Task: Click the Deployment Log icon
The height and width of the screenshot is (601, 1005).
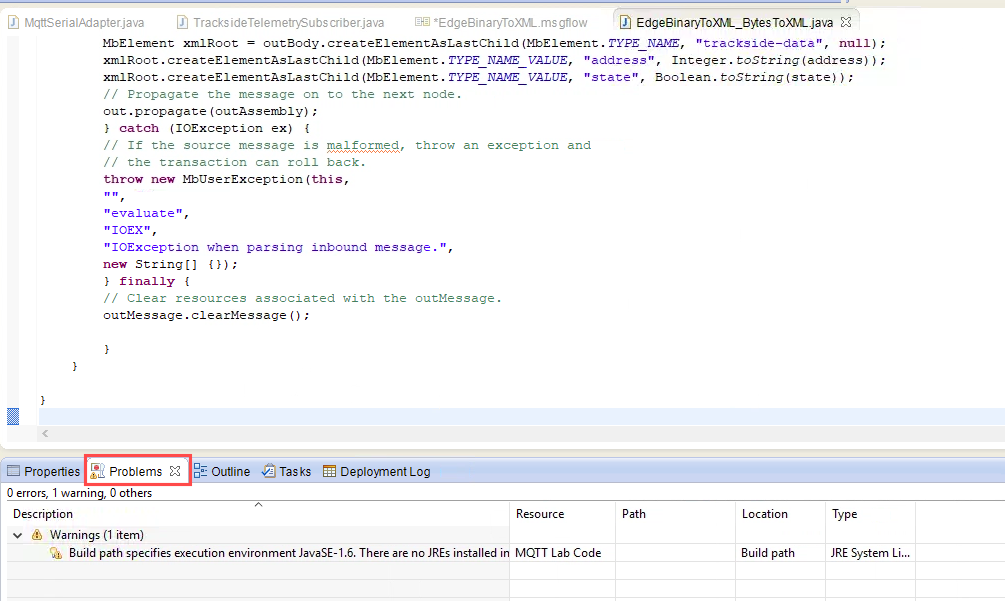Action: click(x=329, y=471)
